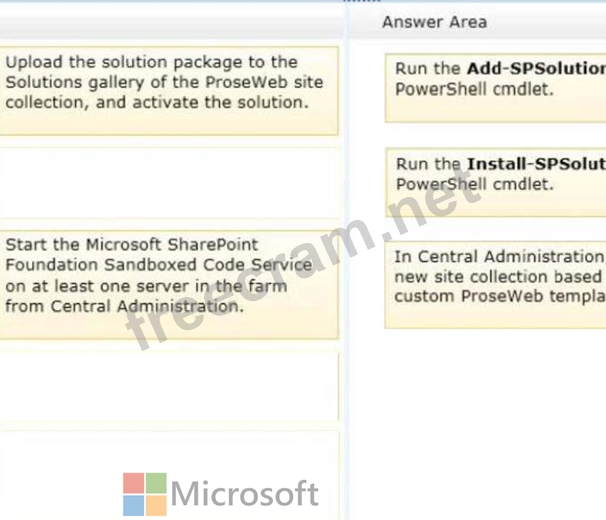Click the Microsoft wordmark text
Viewport: 606px width, 520px height.
pyautogui.click(x=245, y=494)
